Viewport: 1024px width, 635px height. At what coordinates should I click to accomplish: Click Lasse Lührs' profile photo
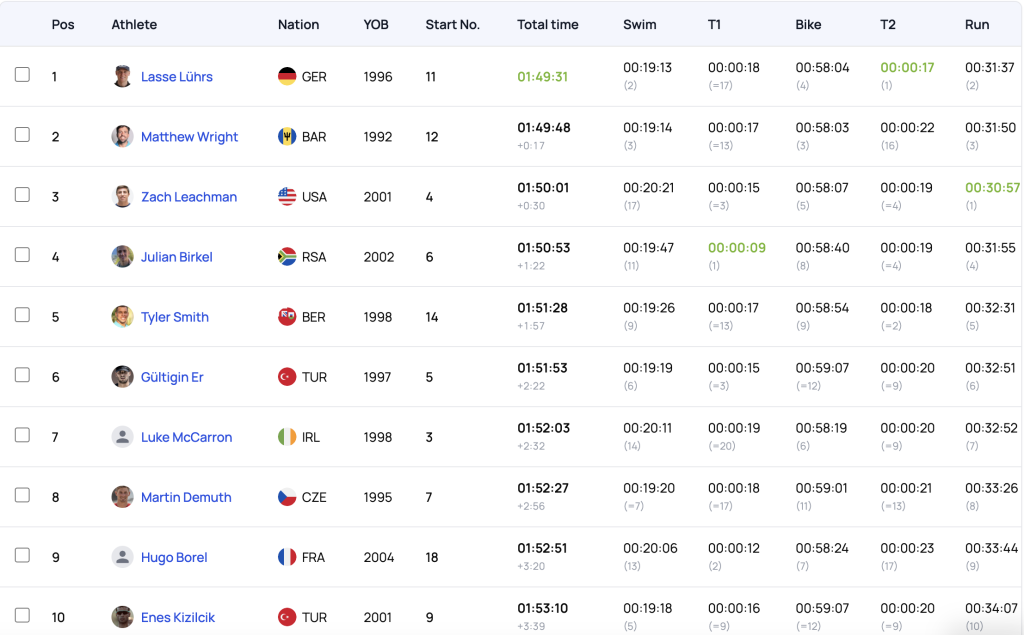point(122,77)
